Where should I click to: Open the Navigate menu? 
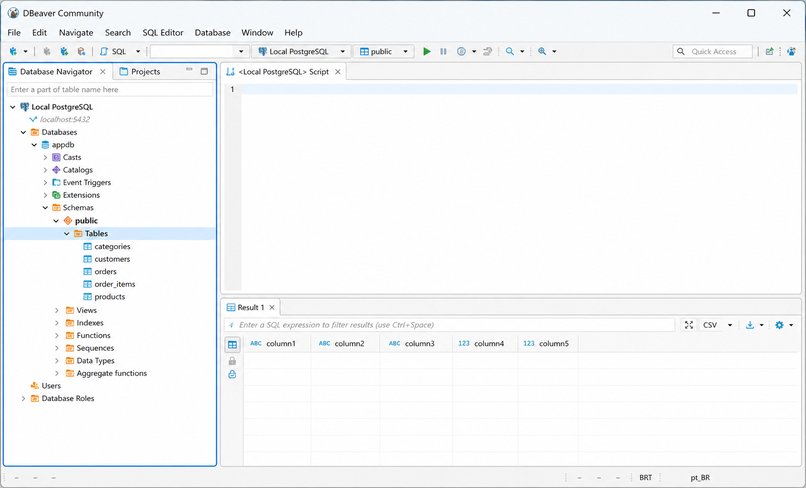(x=76, y=32)
